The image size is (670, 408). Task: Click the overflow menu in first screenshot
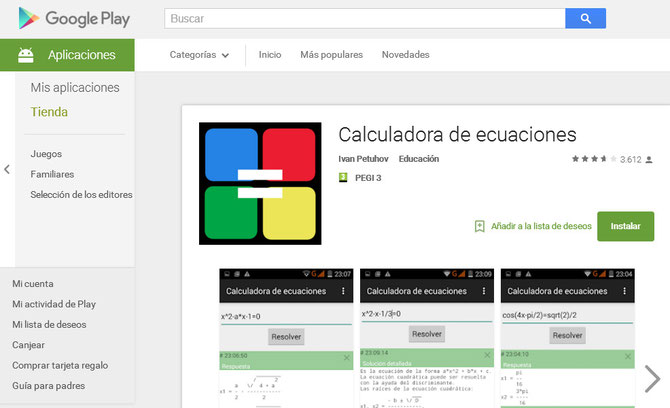(343, 291)
